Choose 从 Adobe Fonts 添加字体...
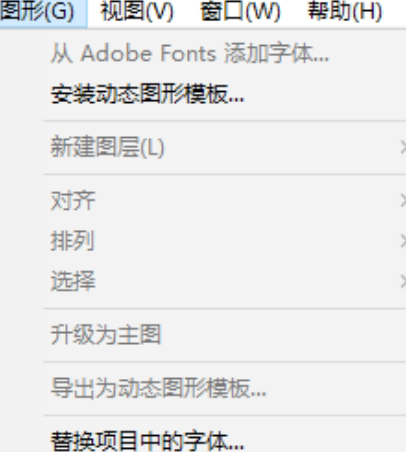Viewport: 406px width, 452px height. click(225, 53)
